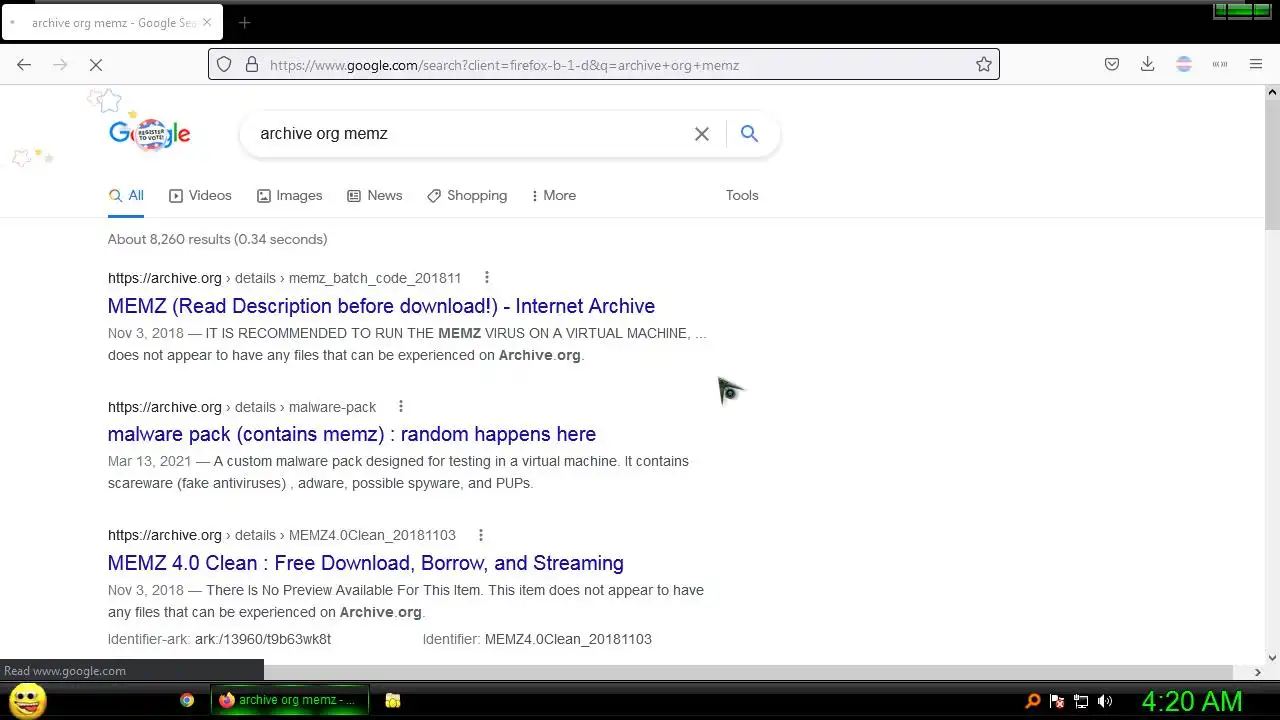Viewport: 1280px width, 720px height.
Task: Switch to the Shopping tab
Action: pyautogui.click(x=467, y=196)
